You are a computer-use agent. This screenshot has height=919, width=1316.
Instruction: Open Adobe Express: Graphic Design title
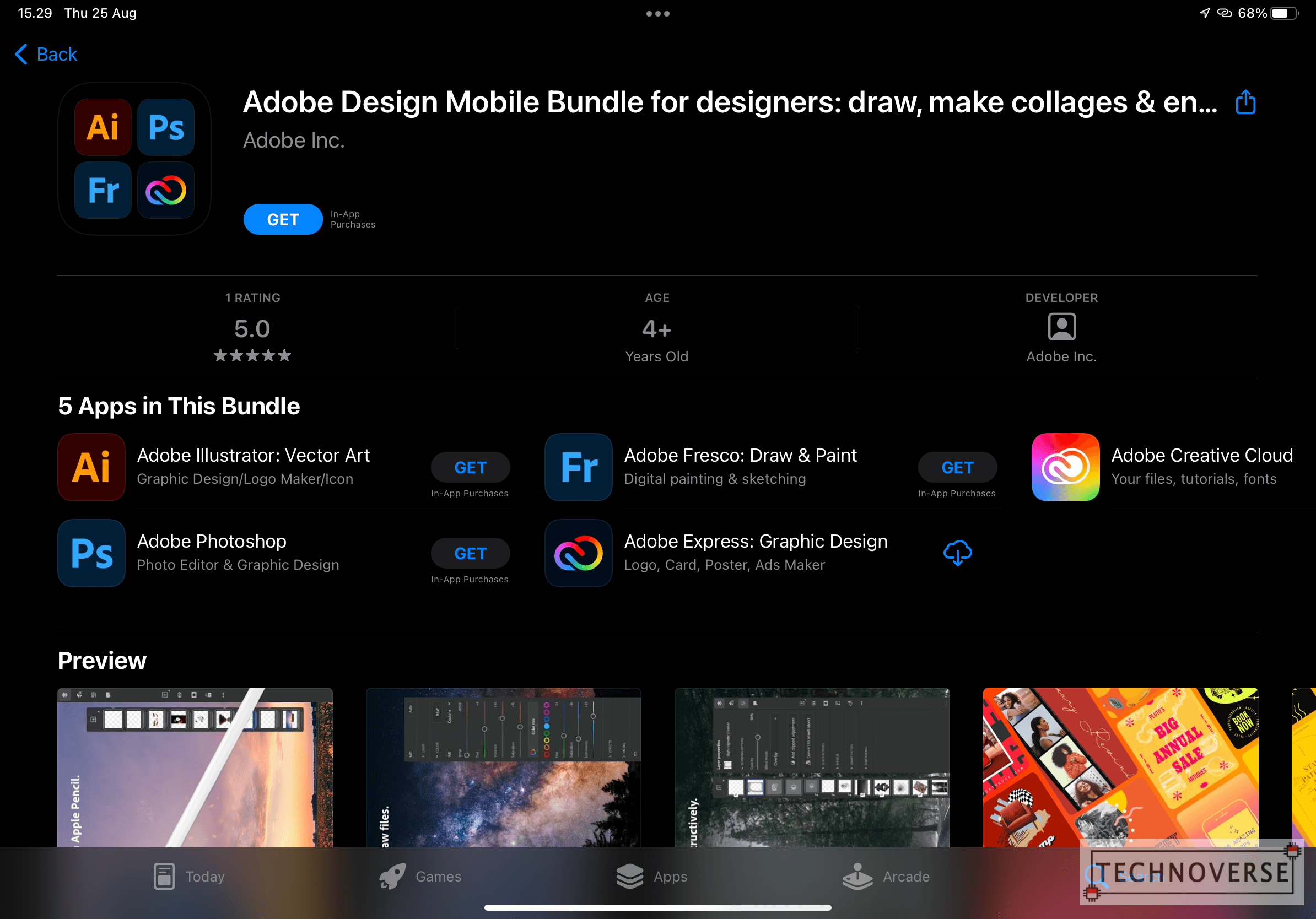(x=756, y=542)
